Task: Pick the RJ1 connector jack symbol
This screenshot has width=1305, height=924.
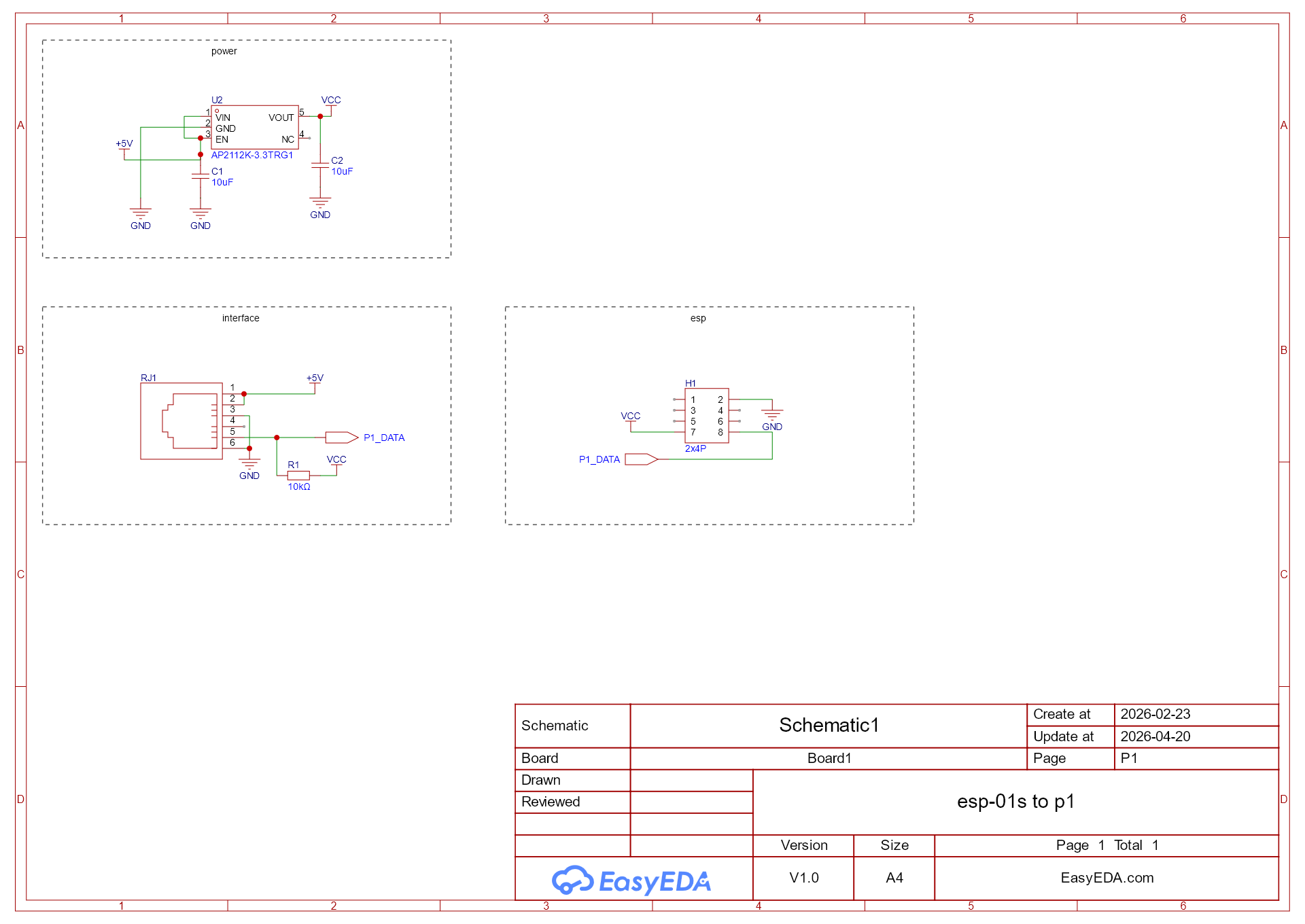Action: [x=181, y=421]
